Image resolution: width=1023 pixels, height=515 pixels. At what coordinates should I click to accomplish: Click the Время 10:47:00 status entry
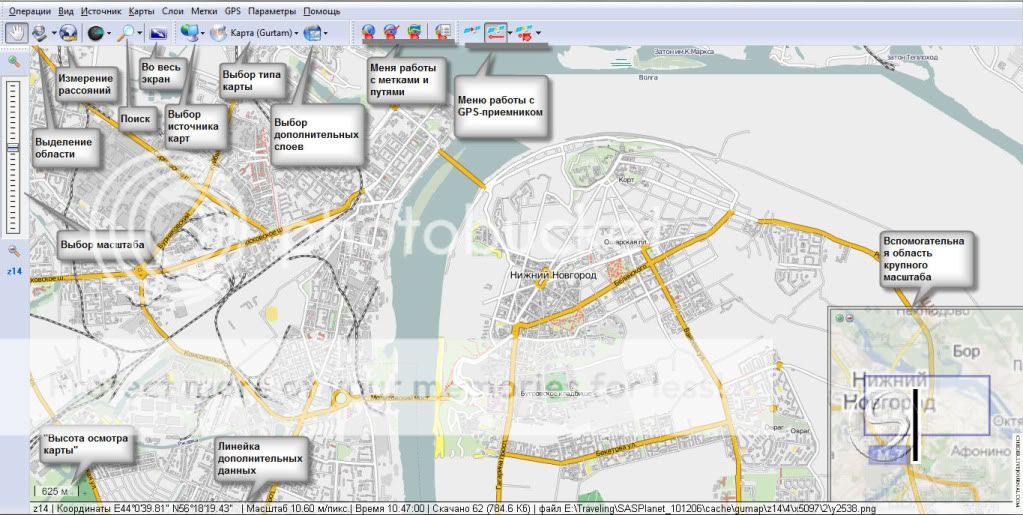389,508
